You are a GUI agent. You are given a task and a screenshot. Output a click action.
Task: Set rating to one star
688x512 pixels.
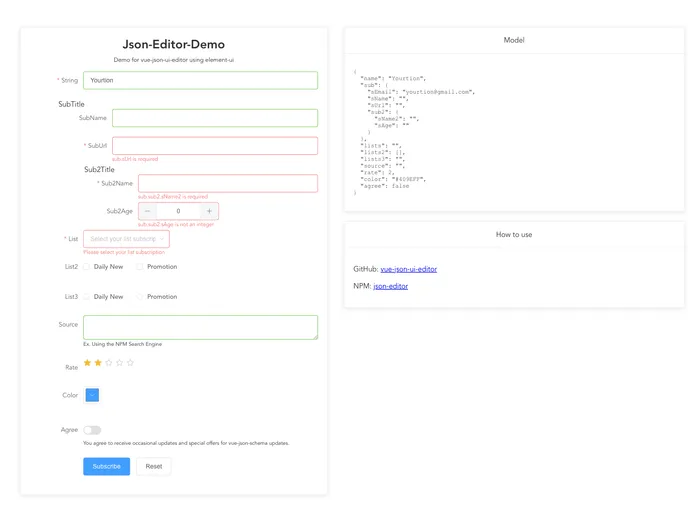[x=87, y=363]
